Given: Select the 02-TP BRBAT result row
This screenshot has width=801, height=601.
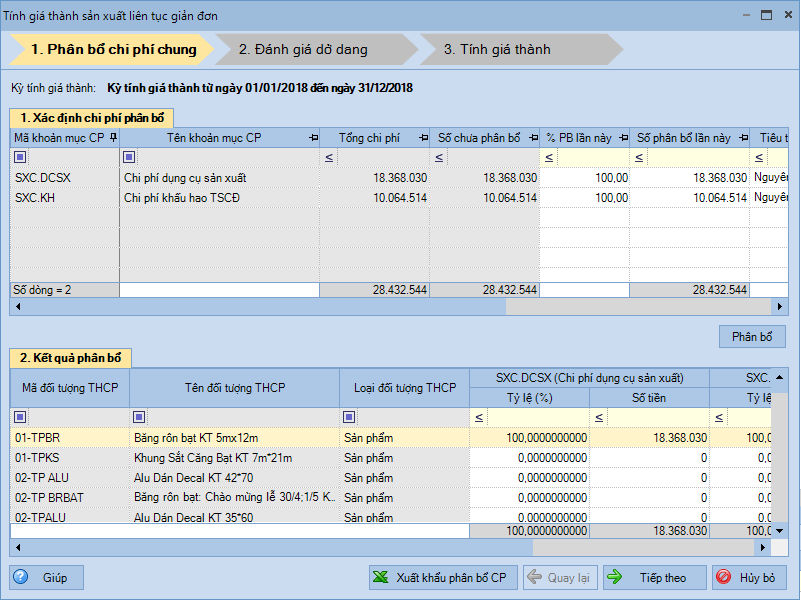Looking at the screenshot, I should click(x=391, y=498).
